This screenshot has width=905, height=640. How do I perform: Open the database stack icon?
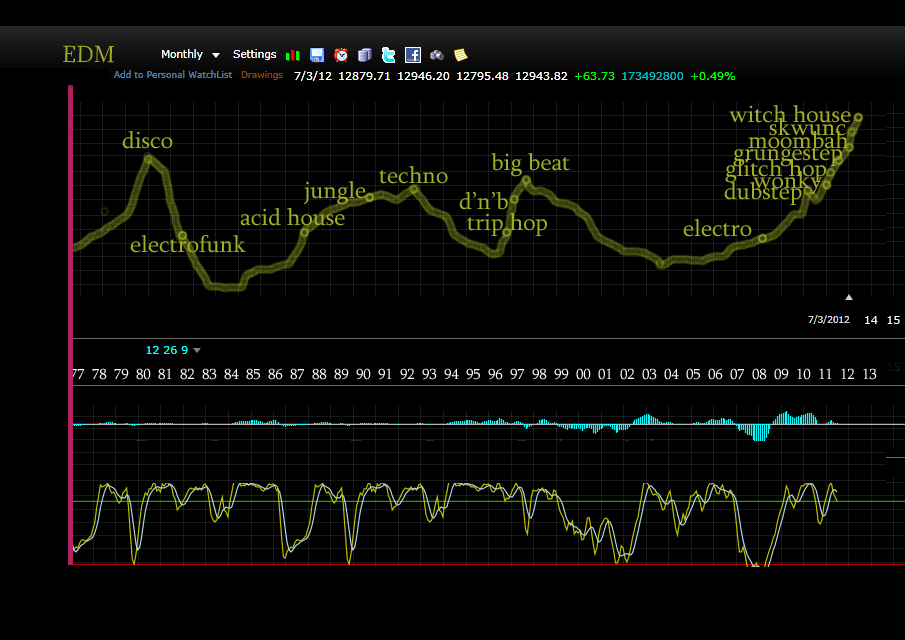point(365,55)
